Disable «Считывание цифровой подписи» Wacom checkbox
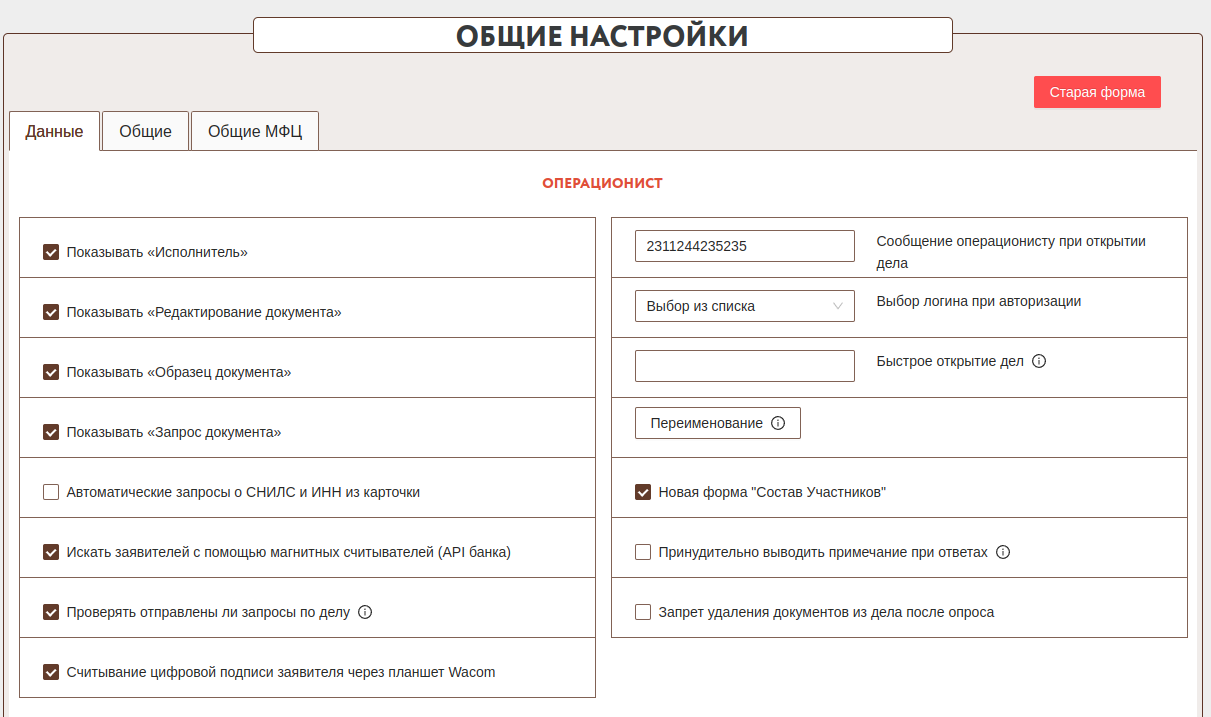This screenshot has width=1211, height=717. point(51,672)
